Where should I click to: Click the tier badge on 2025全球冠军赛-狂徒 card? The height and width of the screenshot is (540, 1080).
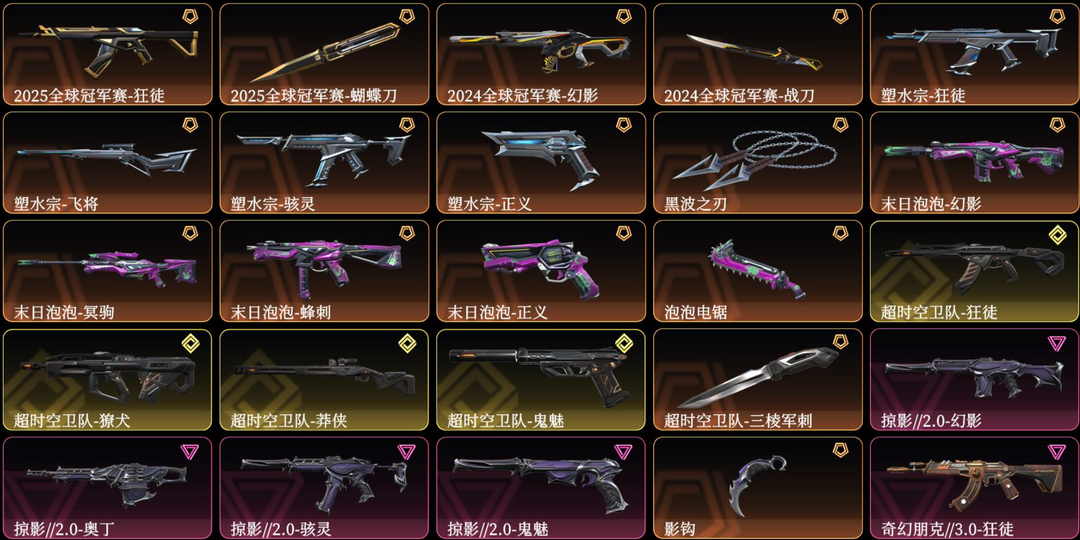(191, 17)
